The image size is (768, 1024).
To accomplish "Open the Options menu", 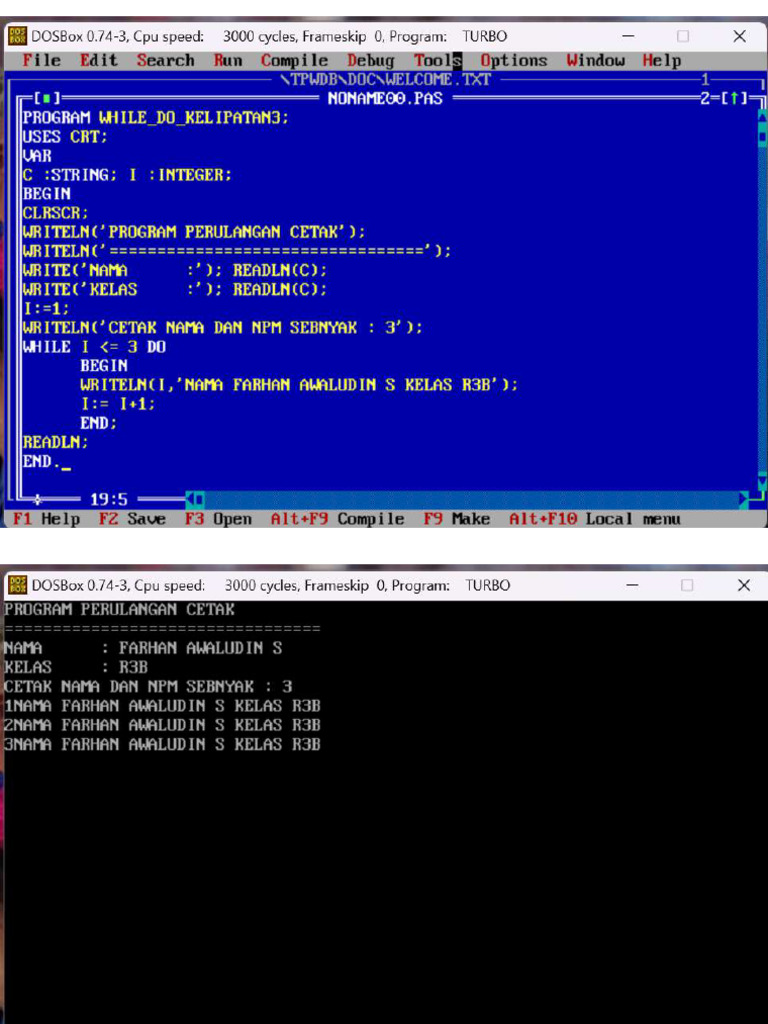I will click(514, 61).
